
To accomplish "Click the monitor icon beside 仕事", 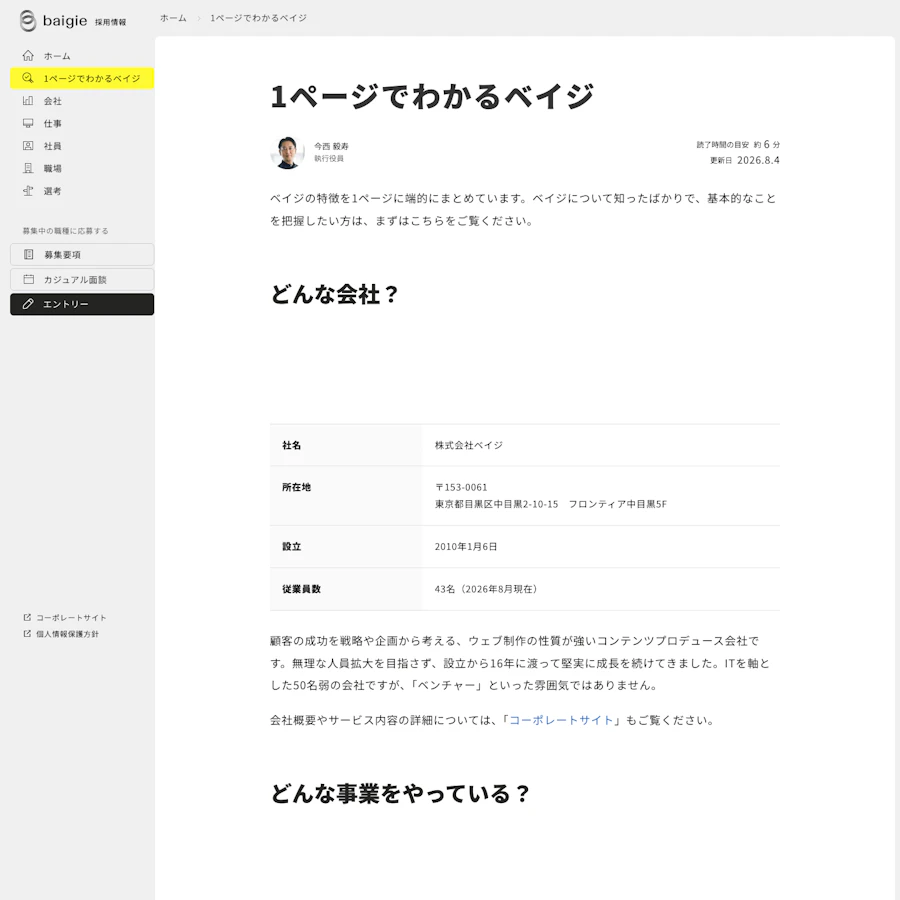I will coord(28,123).
